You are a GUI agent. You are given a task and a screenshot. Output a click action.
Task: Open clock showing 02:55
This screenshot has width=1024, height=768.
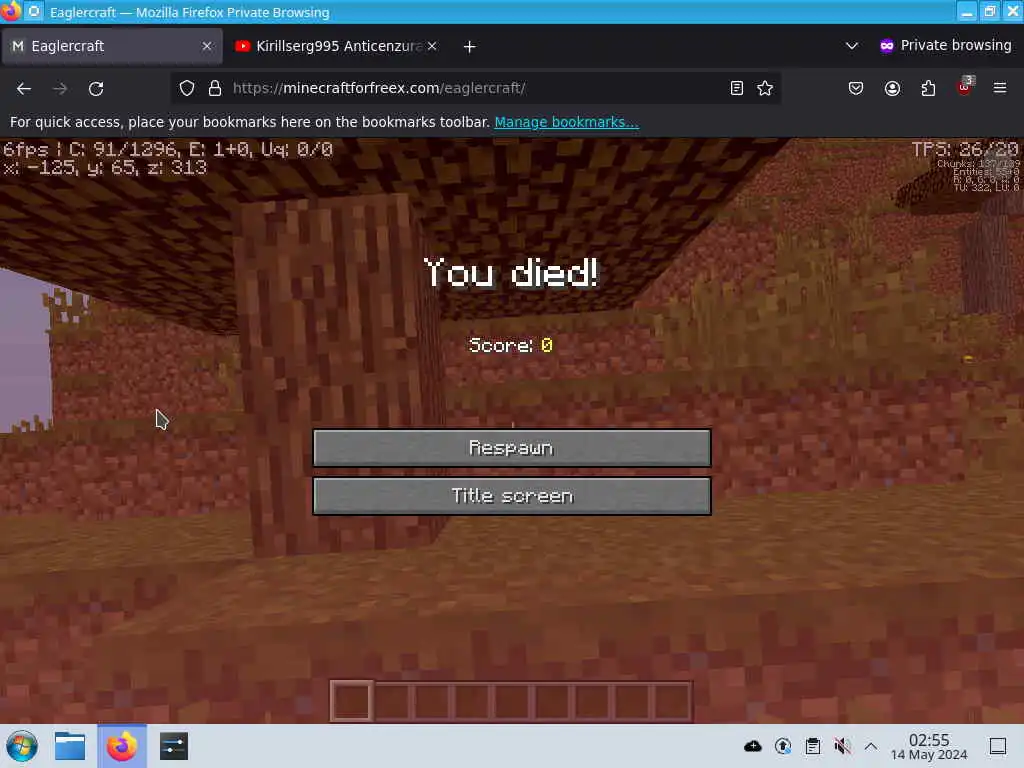pyautogui.click(x=929, y=746)
